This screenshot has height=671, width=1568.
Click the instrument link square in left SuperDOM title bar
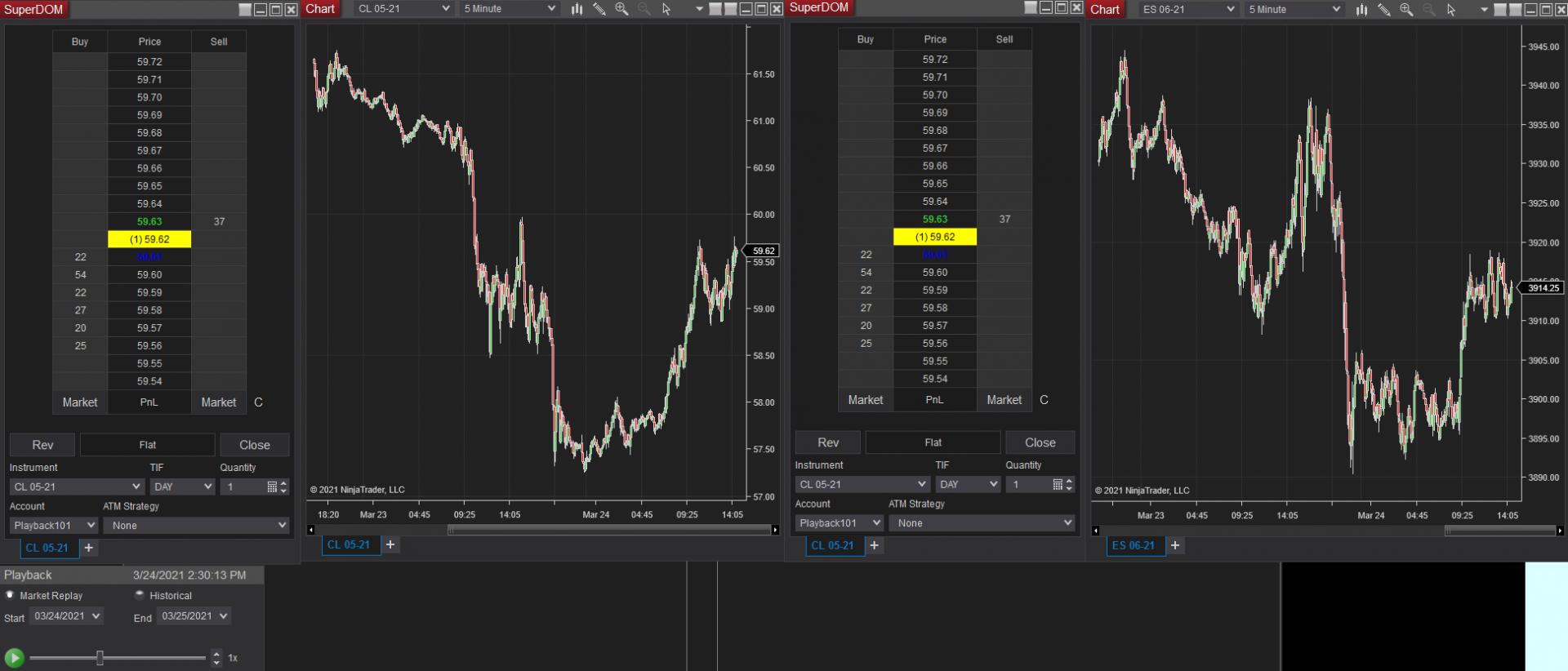pyautogui.click(x=245, y=9)
